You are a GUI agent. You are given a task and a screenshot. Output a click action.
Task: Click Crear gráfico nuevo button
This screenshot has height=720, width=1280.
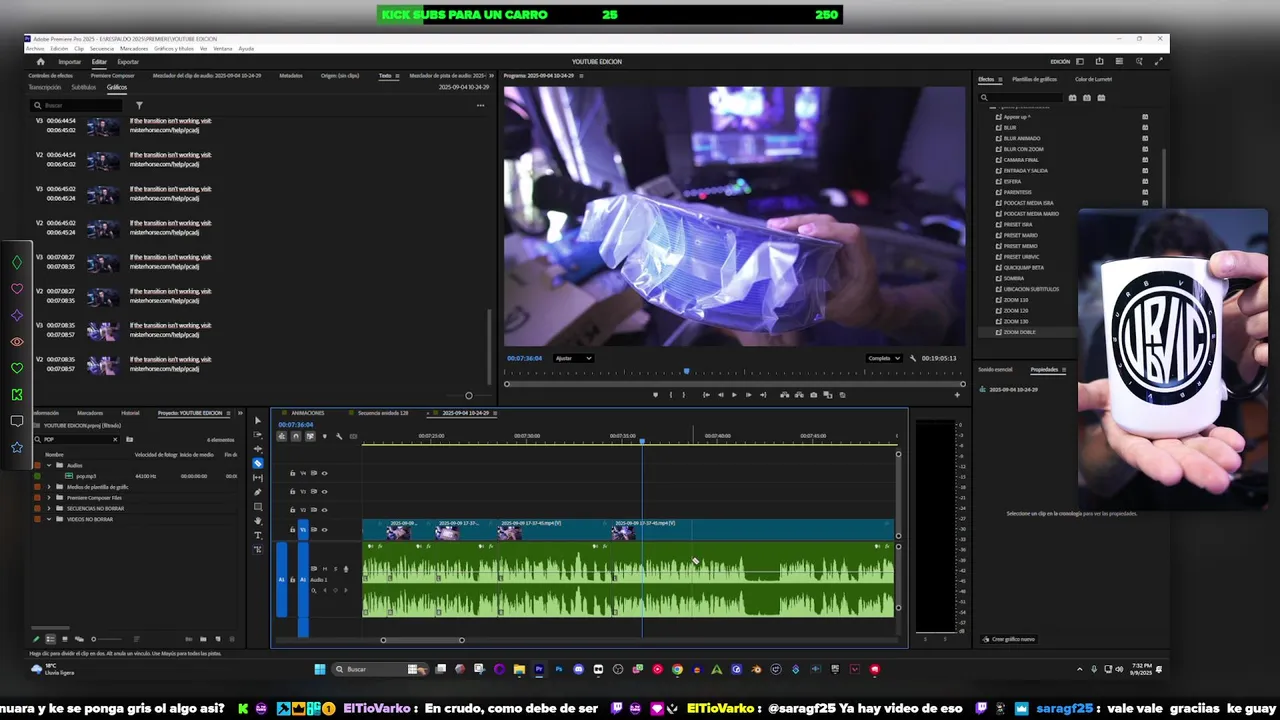point(1009,639)
